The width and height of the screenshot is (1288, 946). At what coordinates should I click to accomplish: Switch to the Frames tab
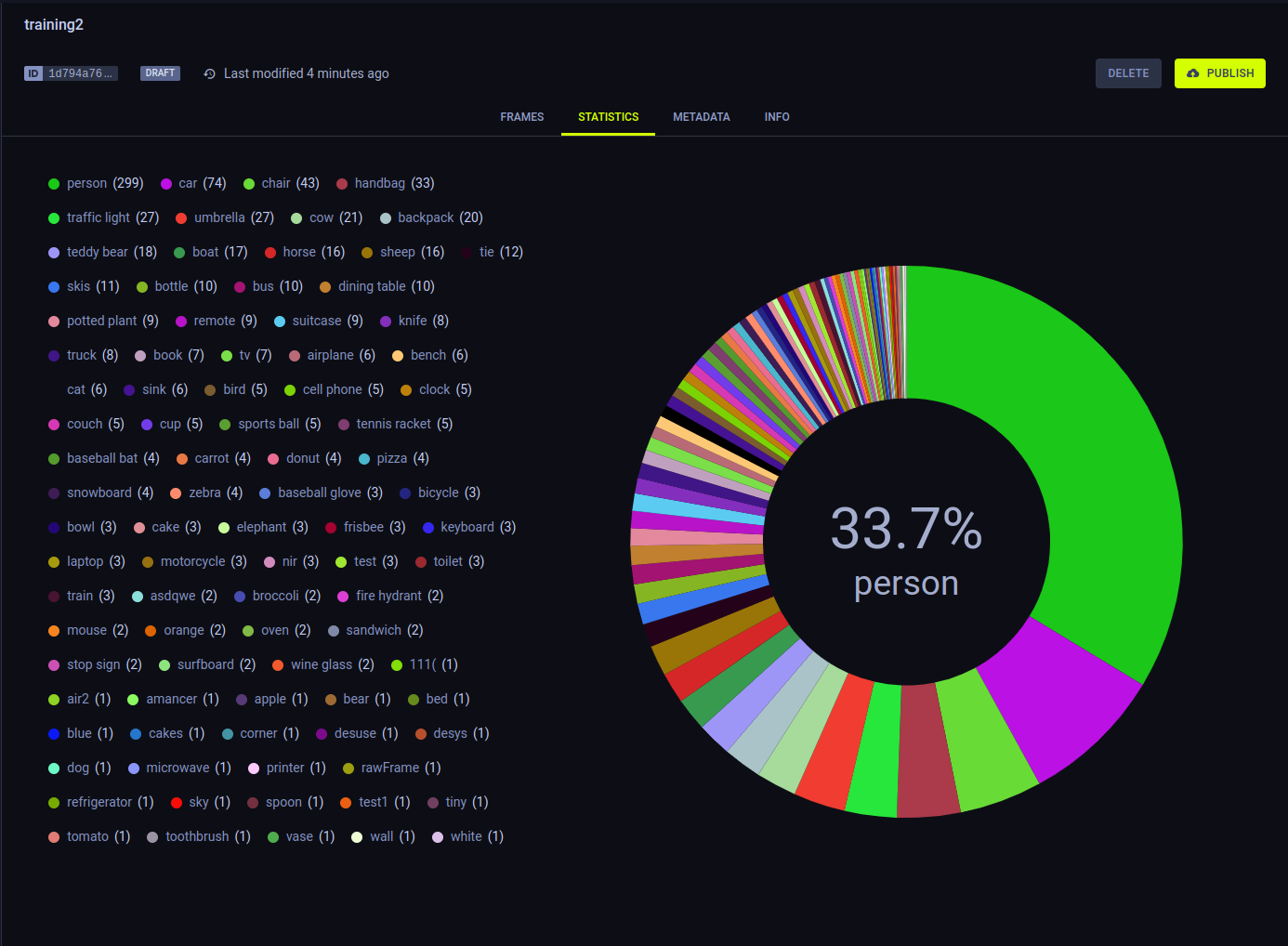click(521, 116)
